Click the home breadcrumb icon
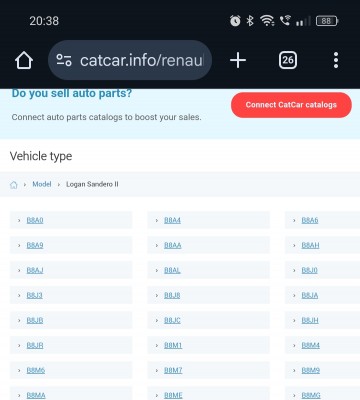Viewport: 360px width, 400px height. click(14, 185)
